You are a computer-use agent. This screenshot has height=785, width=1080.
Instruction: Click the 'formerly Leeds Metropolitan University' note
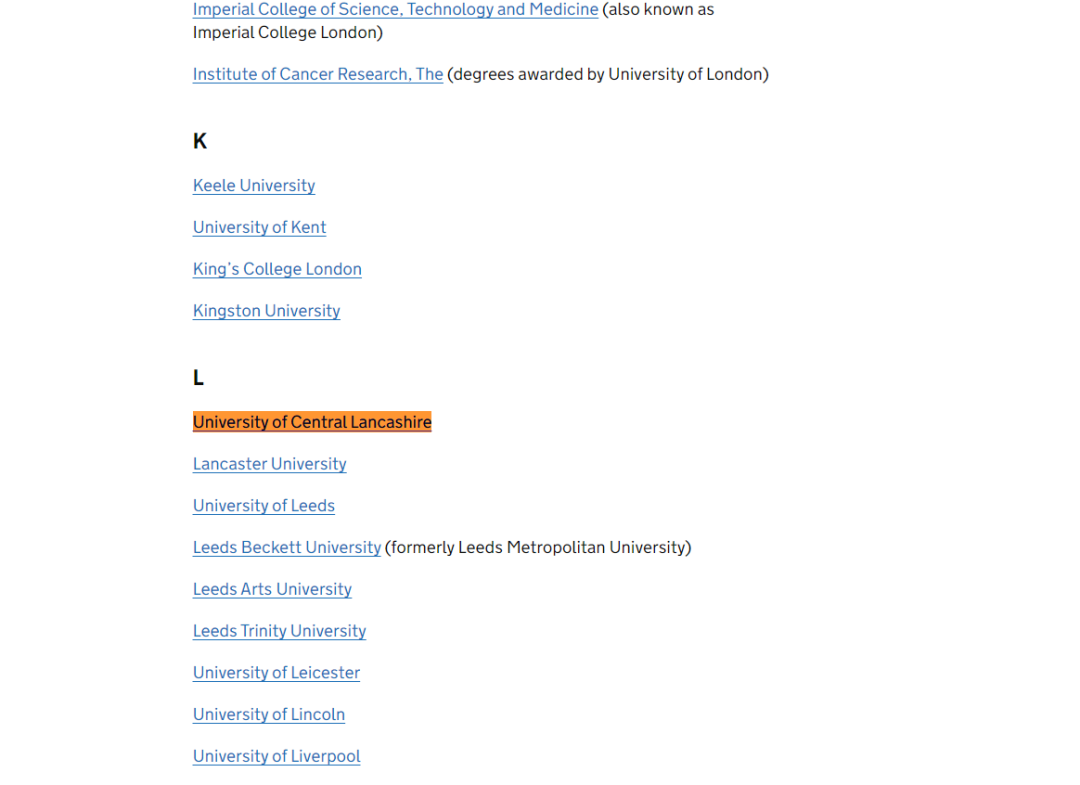click(538, 548)
